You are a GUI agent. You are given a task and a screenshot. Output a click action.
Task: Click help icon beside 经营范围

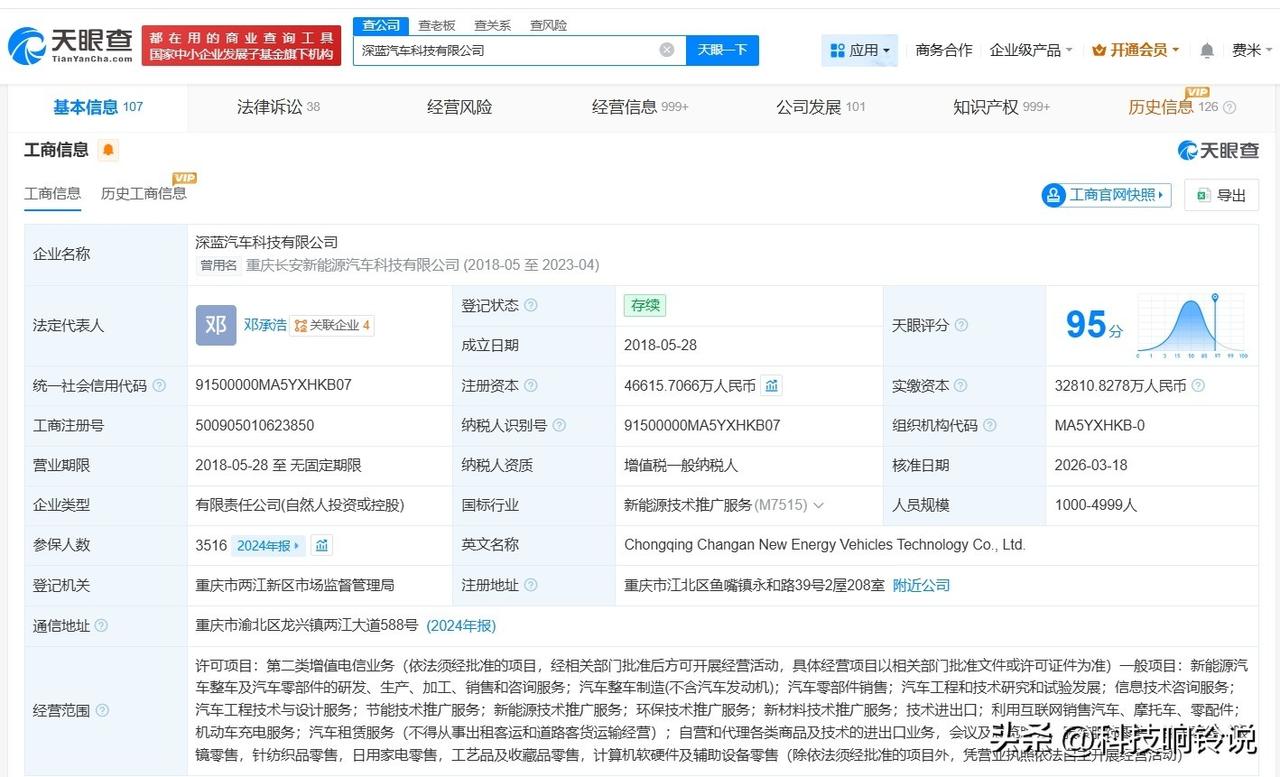(x=101, y=711)
